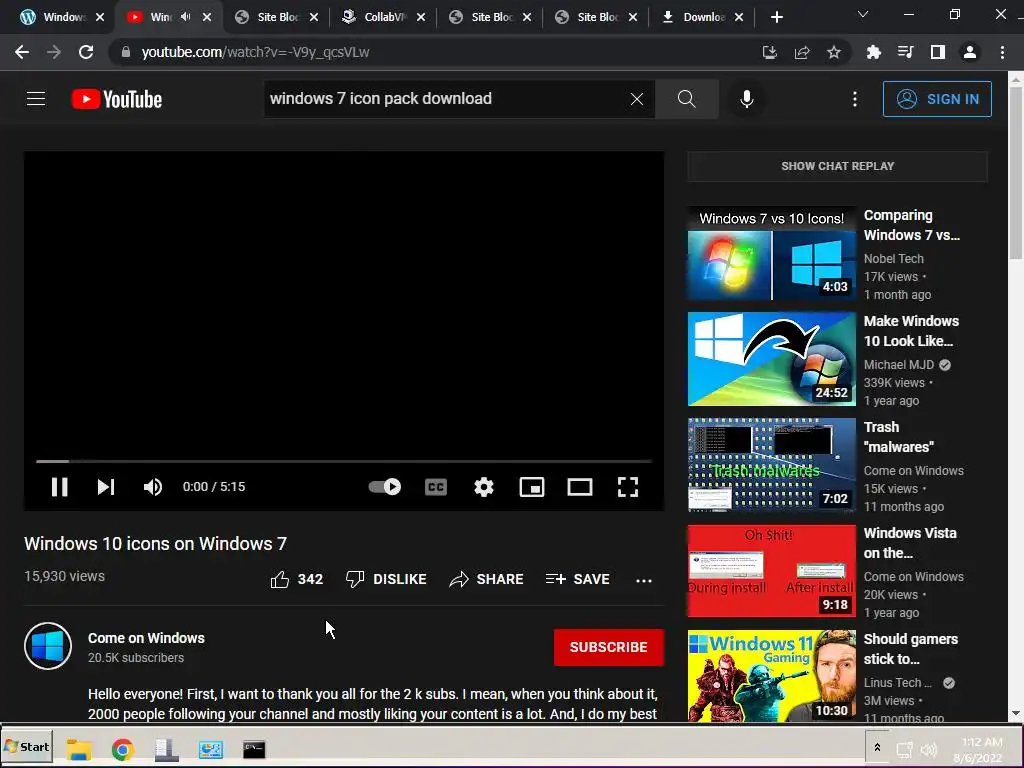The width and height of the screenshot is (1024, 768).
Task: Bookmark this page with star
Action: pyautogui.click(x=834, y=52)
